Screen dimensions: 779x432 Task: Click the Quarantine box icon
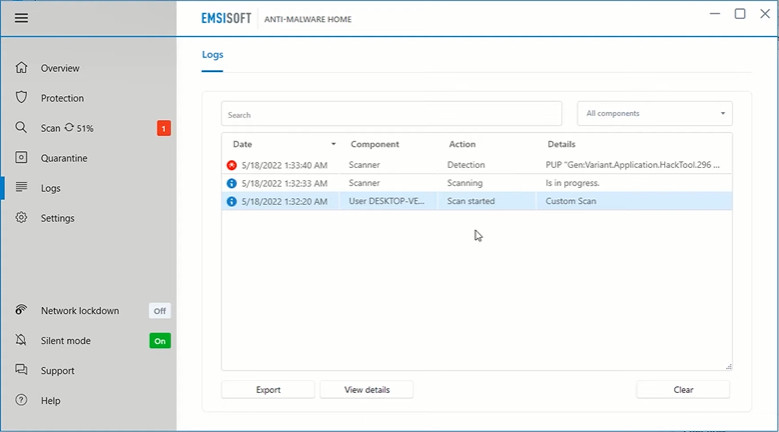(21, 157)
